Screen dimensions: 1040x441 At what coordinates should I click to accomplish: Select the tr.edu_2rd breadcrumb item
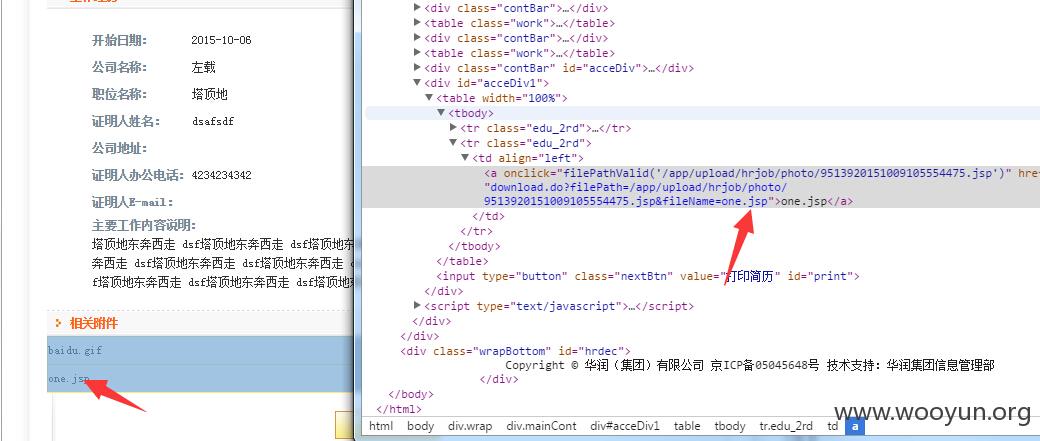[786, 426]
